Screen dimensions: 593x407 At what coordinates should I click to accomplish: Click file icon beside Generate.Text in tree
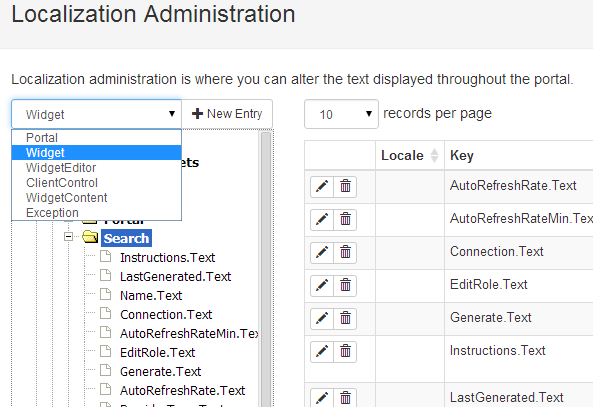point(106,370)
